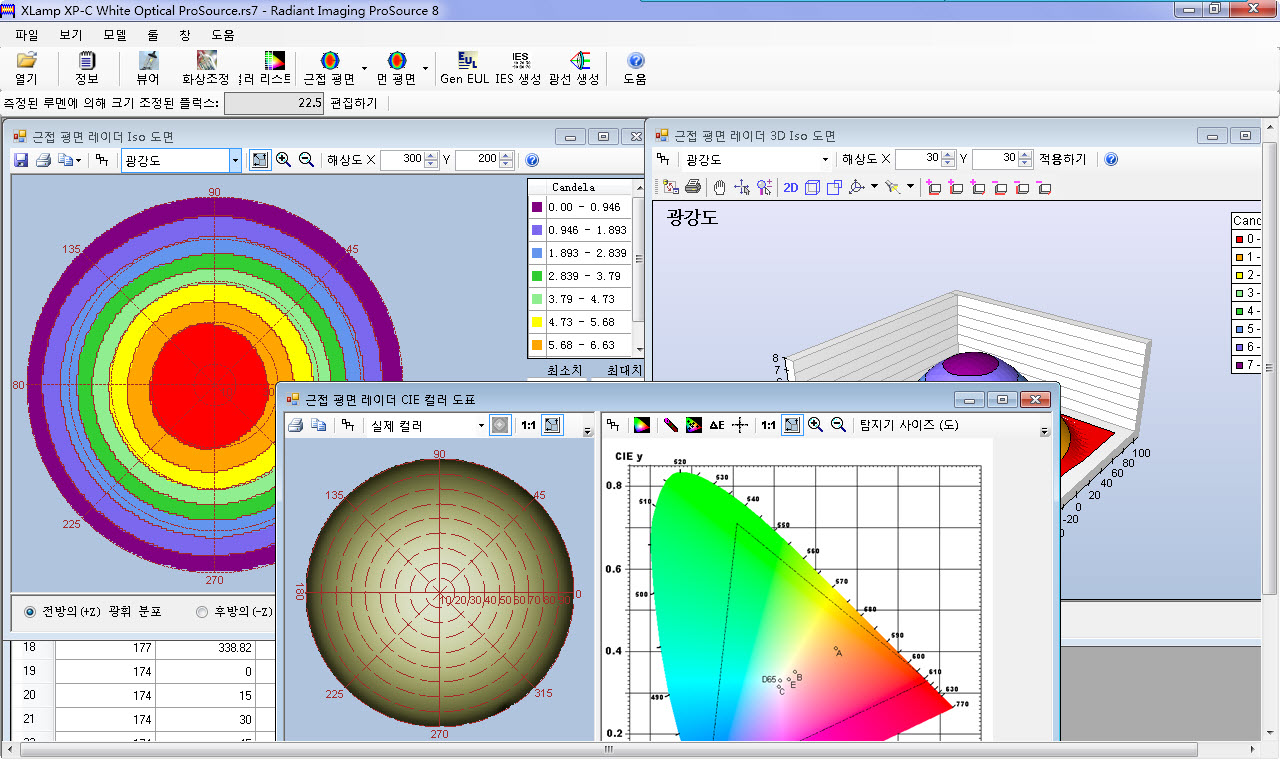Click the horizontal scrollbar at window bottom

[606, 749]
